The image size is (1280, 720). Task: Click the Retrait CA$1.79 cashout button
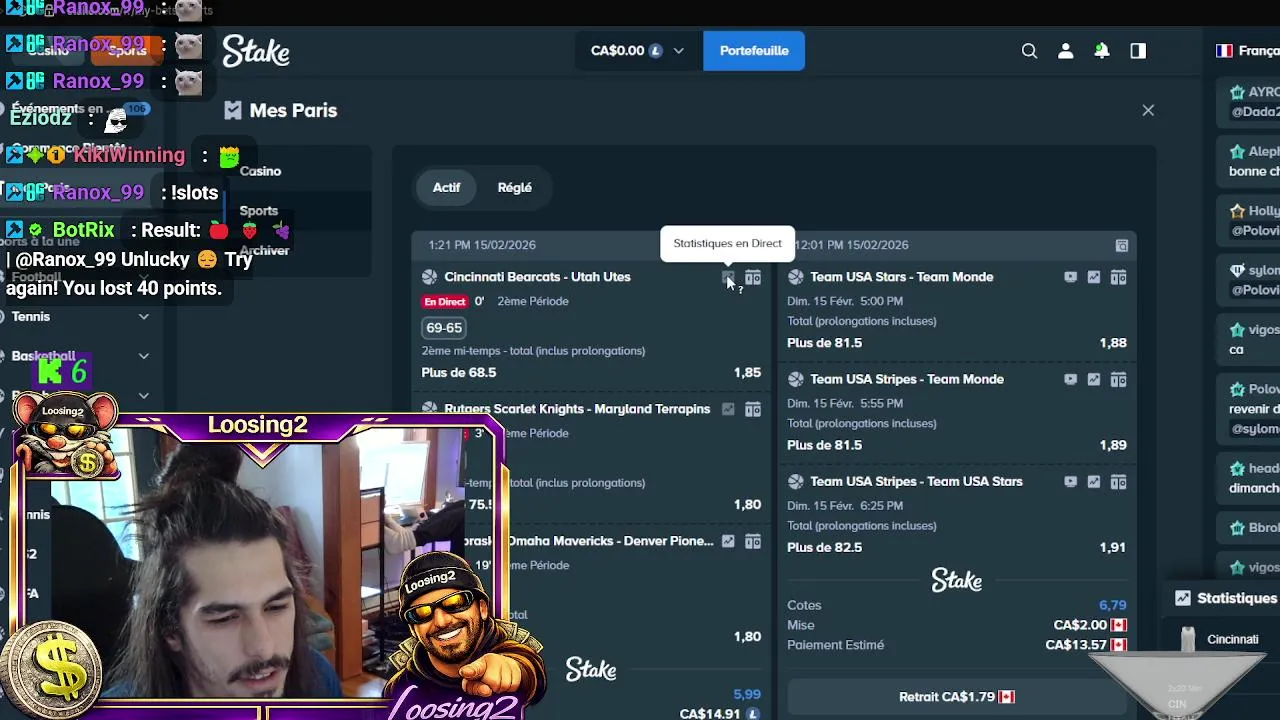coord(957,696)
